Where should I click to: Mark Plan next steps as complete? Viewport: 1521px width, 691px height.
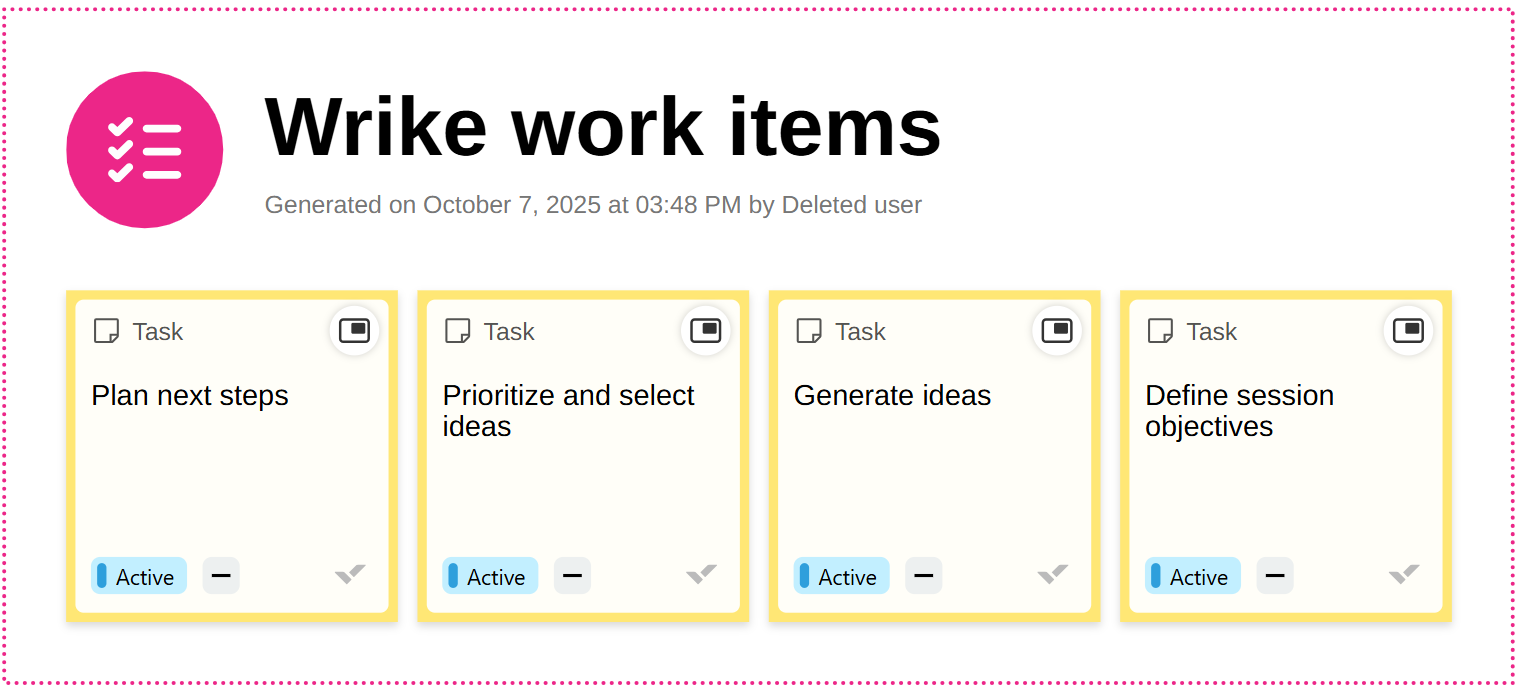coord(350,574)
